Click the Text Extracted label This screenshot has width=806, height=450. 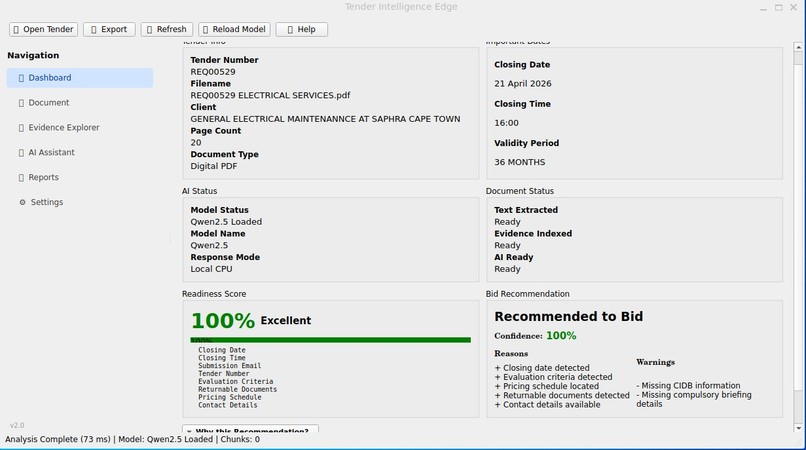(x=526, y=210)
